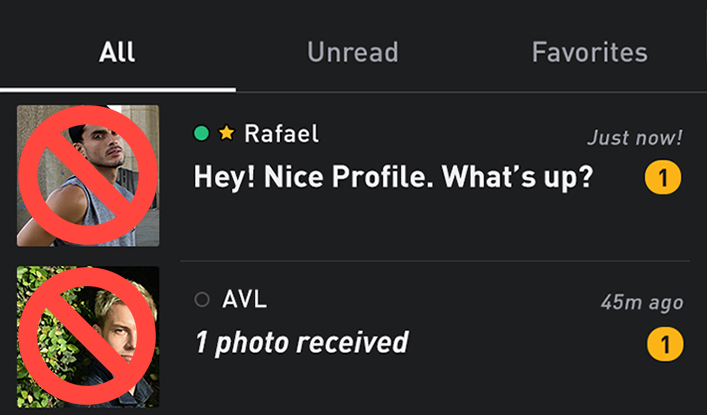Click the unread badge on Rafael's chat
The width and height of the screenshot is (707, 415).
[x=662, y=179]
